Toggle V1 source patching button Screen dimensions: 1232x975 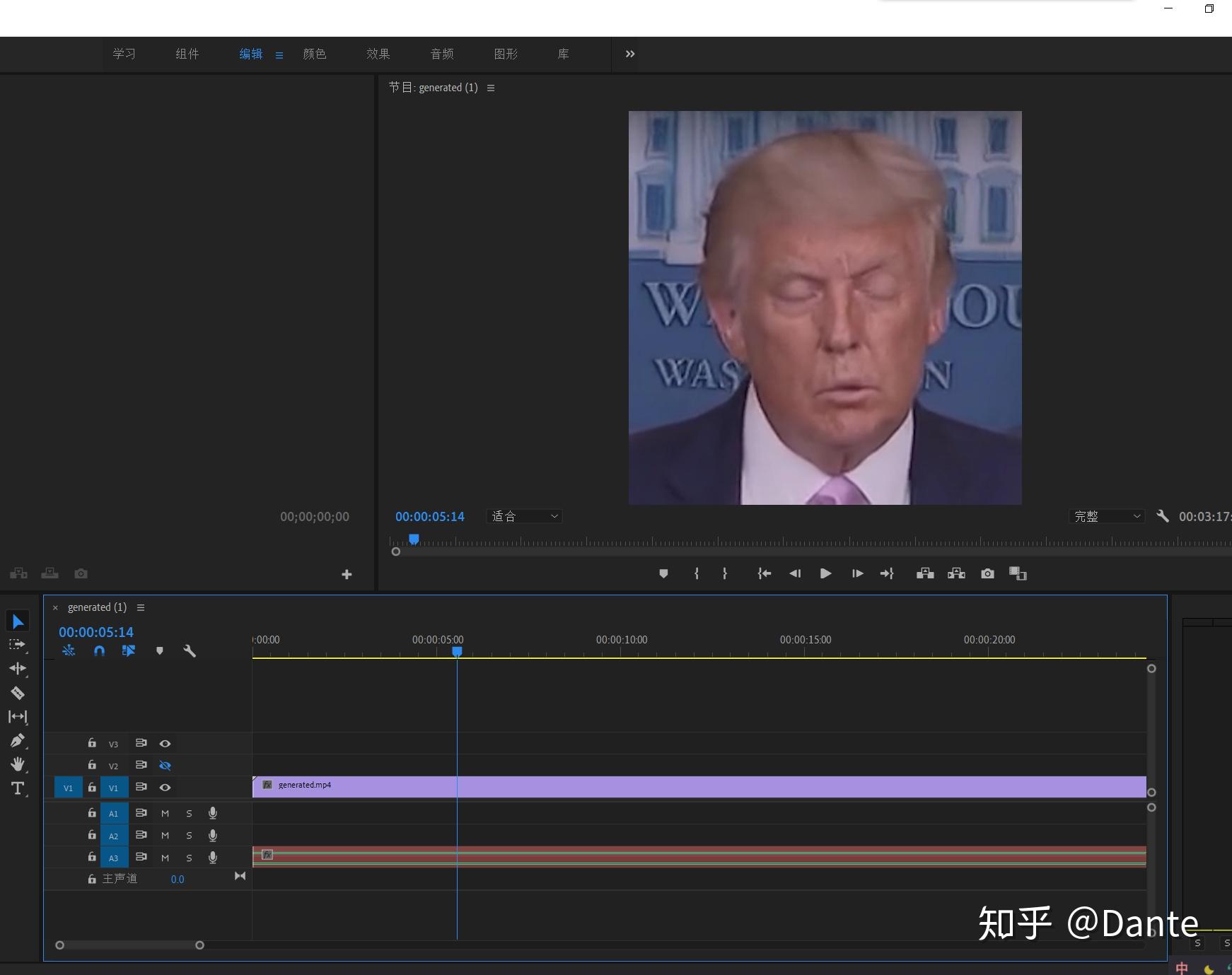click(68, 788)
